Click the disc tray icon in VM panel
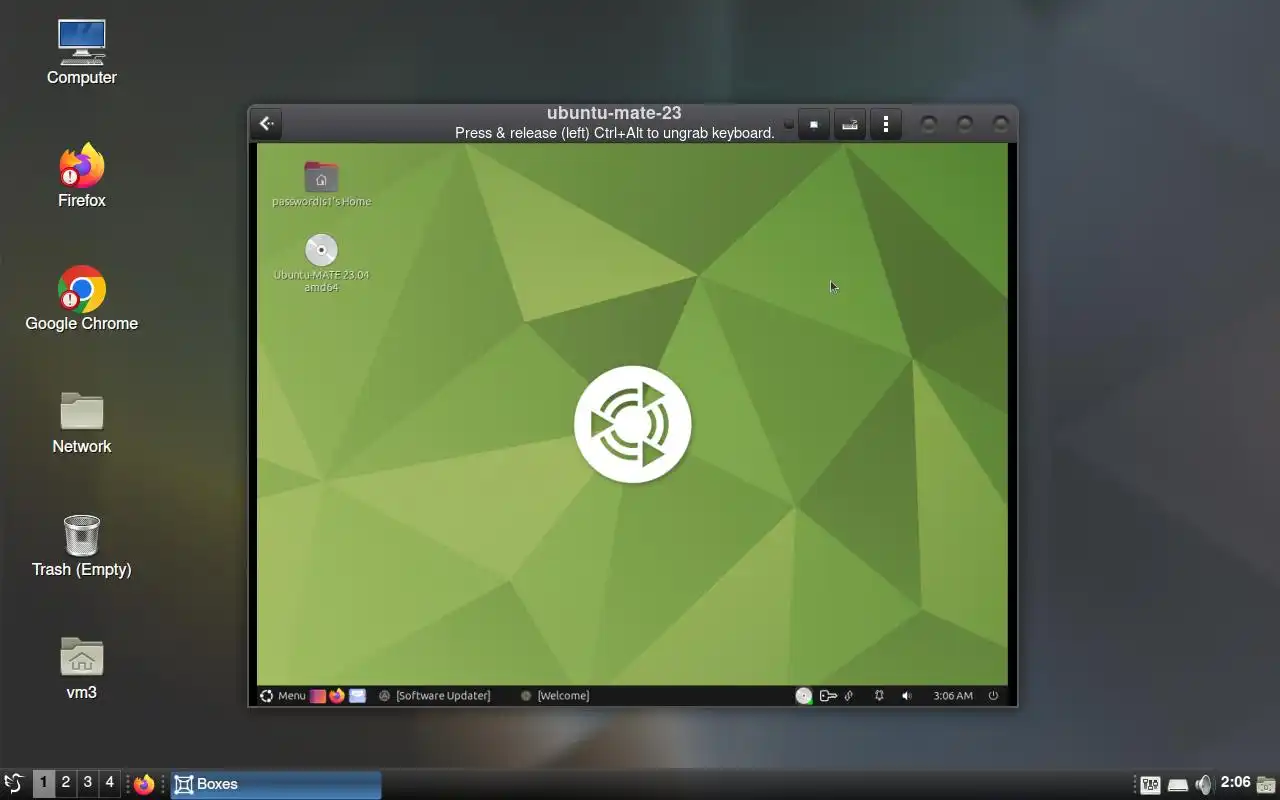Screen dimensions: 1280x800 click(804, 696)
